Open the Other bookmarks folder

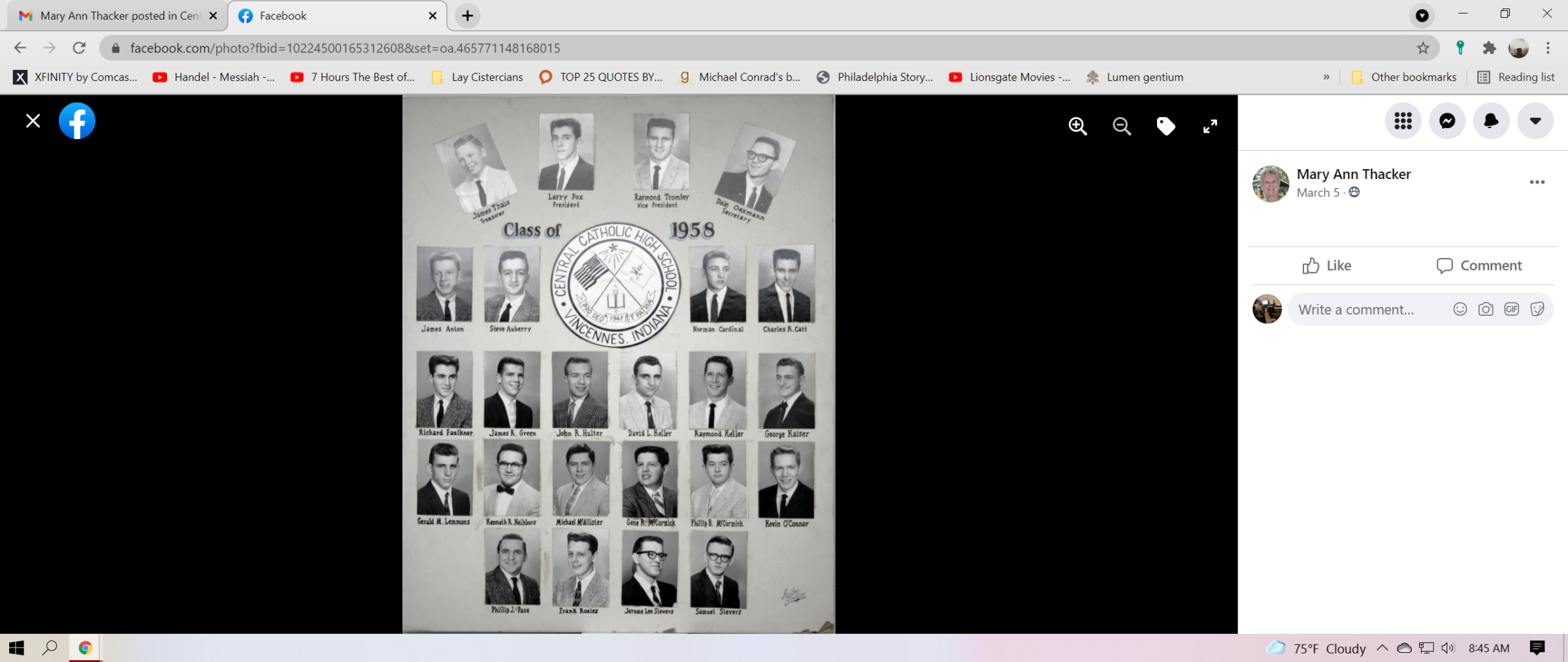point(1403,77)
